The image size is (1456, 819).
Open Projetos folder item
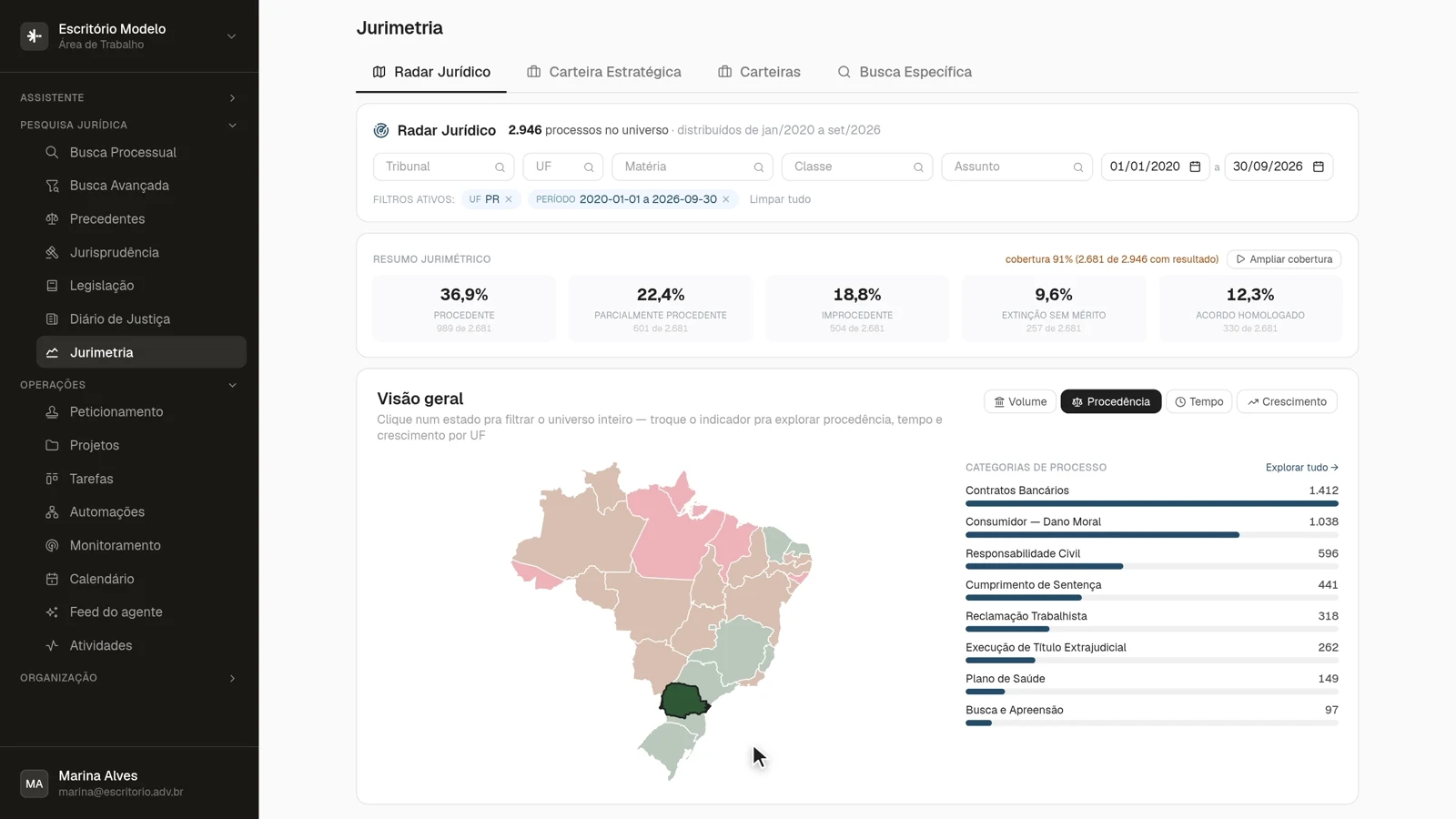coord(141,445)
